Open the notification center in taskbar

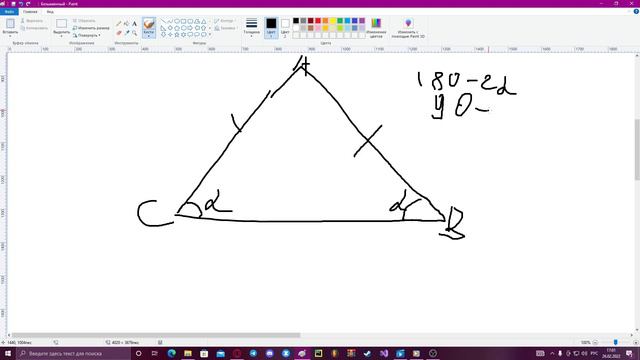pyautogui.click(x=629, y=353)
